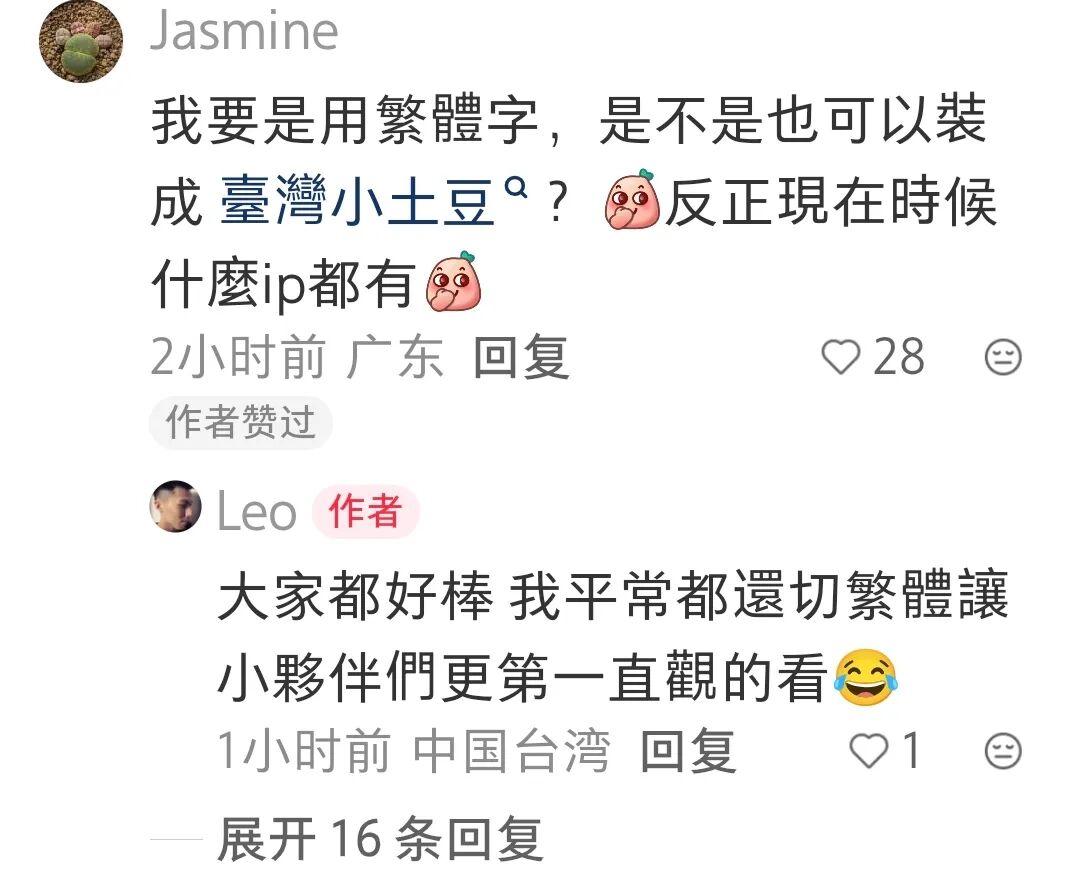
Task: Tap the peach emoji after ip都有
Action: pyautogui.click(x=454, y=282)
